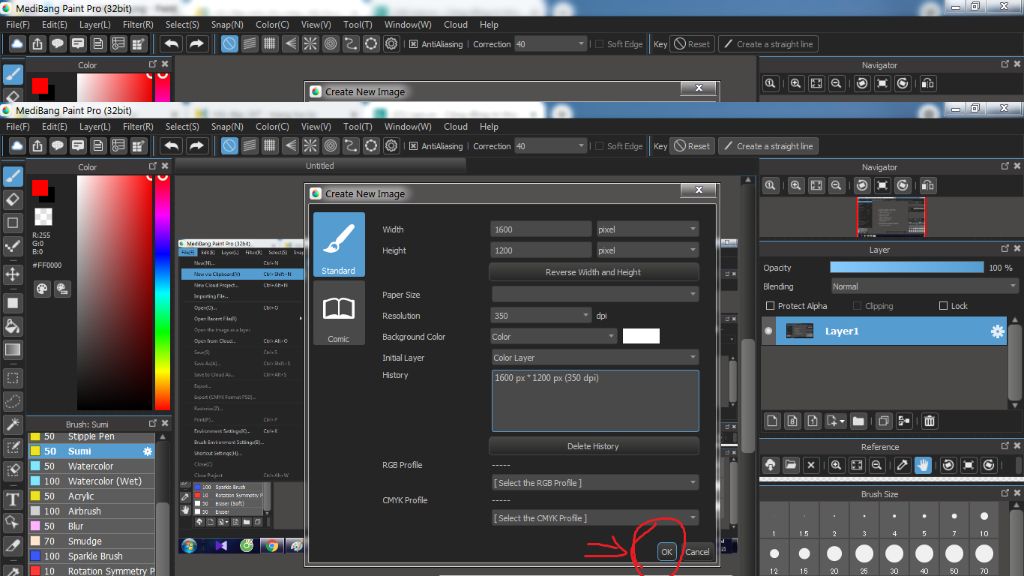The height and width of the screenshot is (576, 1024).
Task: Click Redo arrow in the front window toolbar
Action: [x=196, y=146]
